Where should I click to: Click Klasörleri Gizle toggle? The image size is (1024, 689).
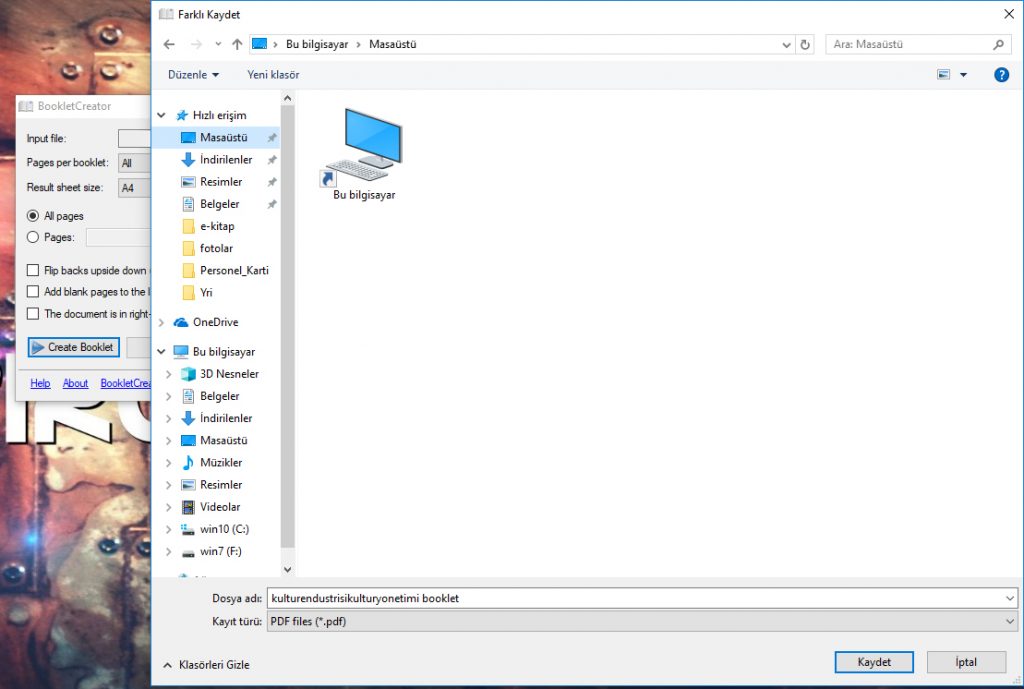[206, 665]
